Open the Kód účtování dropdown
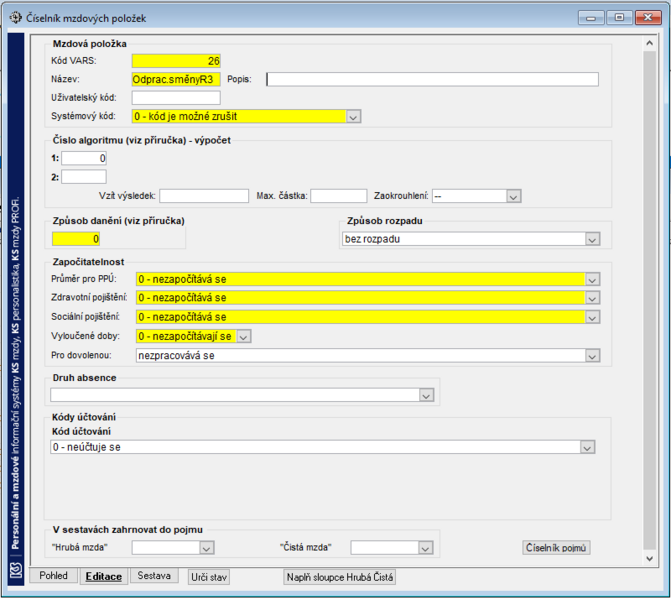Viewport: 671px width, 600px height. pyautogui.click(x=587, y=447)
